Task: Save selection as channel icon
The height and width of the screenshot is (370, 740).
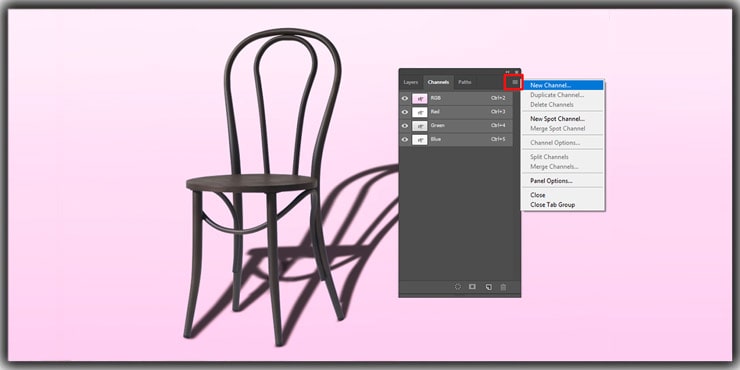Action: (472, 286)
